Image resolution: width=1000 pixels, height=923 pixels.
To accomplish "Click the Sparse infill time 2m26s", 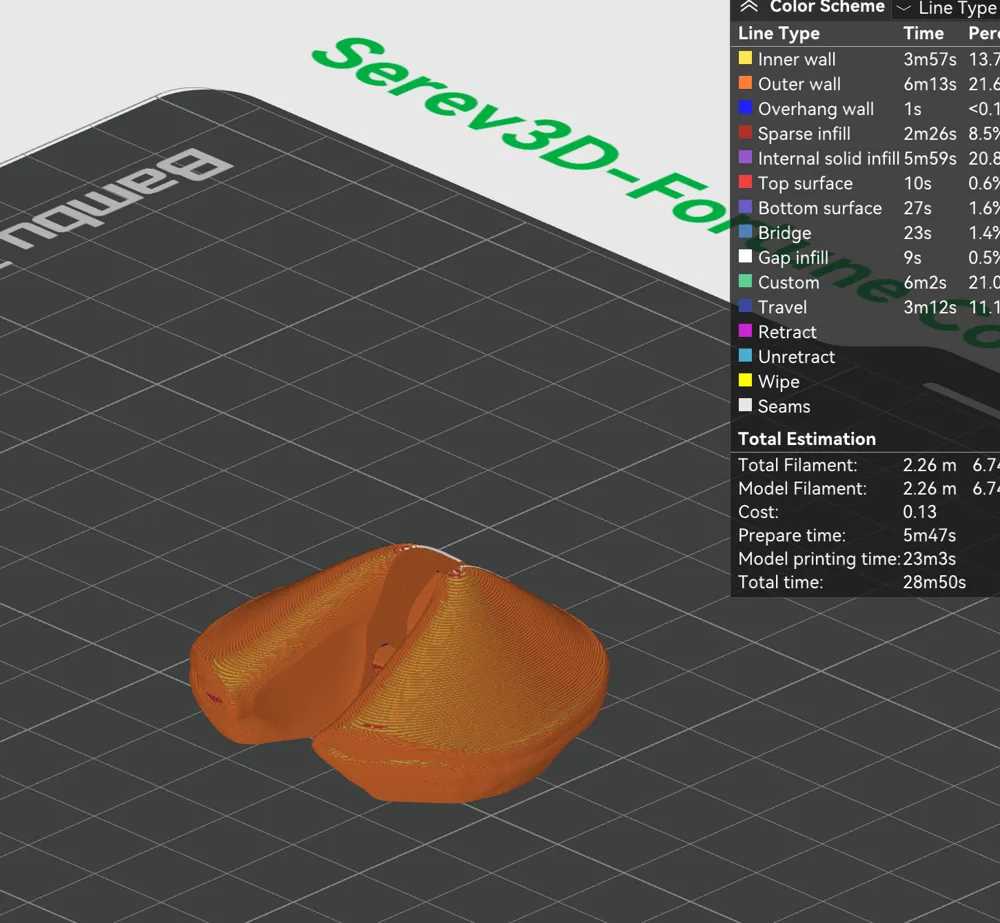I will click(929, 134).
